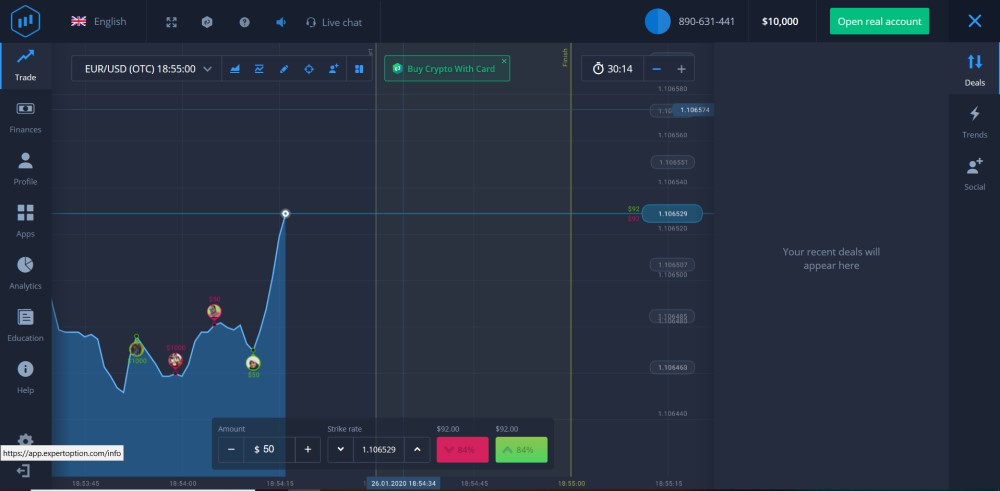Viewport: 1000px width, 491px height.
Task: Click the strike rate 1.106529 field
Action: click(x=379, y=450)
